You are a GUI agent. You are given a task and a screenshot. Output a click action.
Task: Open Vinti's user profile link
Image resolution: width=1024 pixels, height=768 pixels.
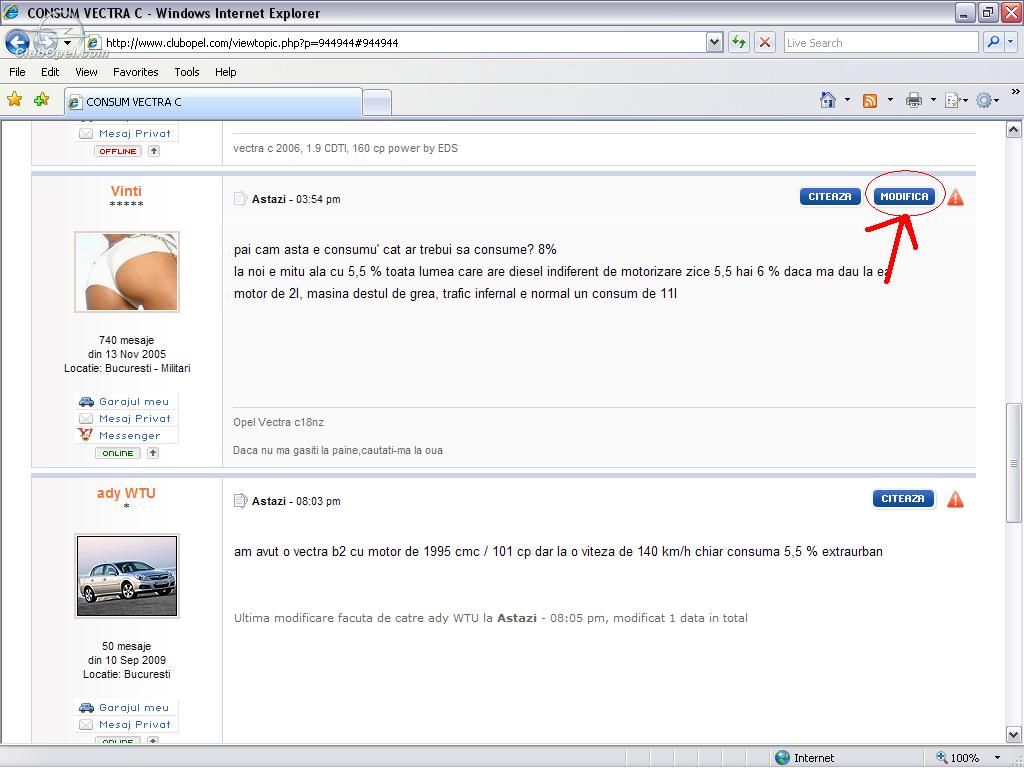(126, 191)
